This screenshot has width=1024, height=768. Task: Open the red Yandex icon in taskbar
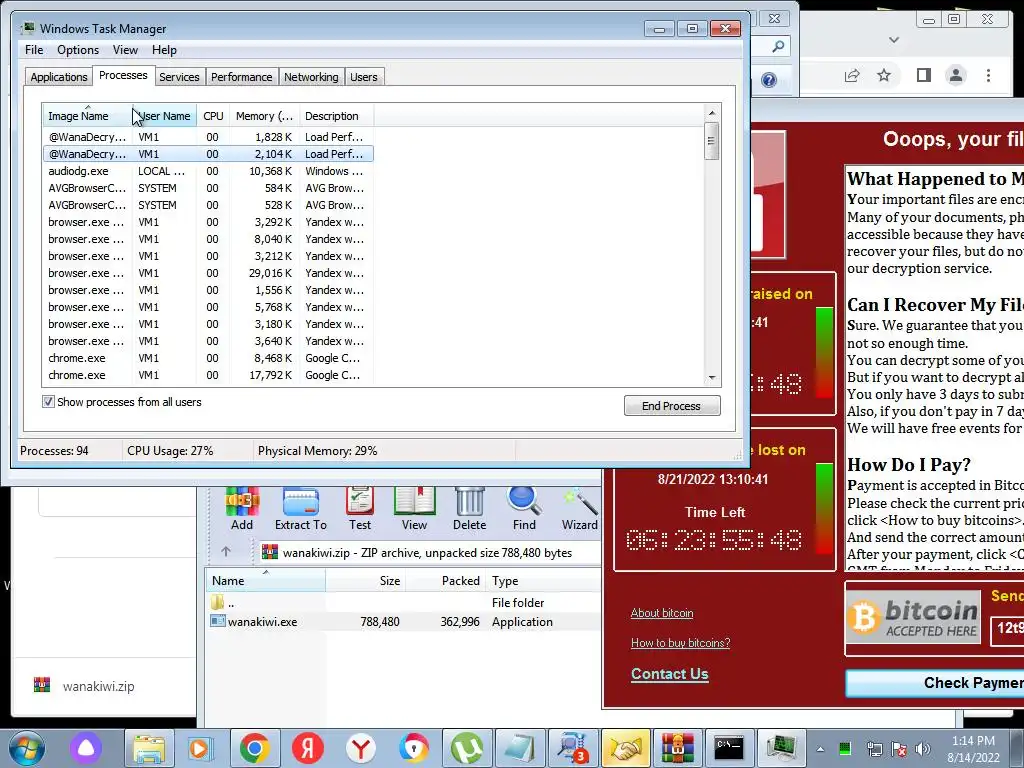tap(308, 748)
